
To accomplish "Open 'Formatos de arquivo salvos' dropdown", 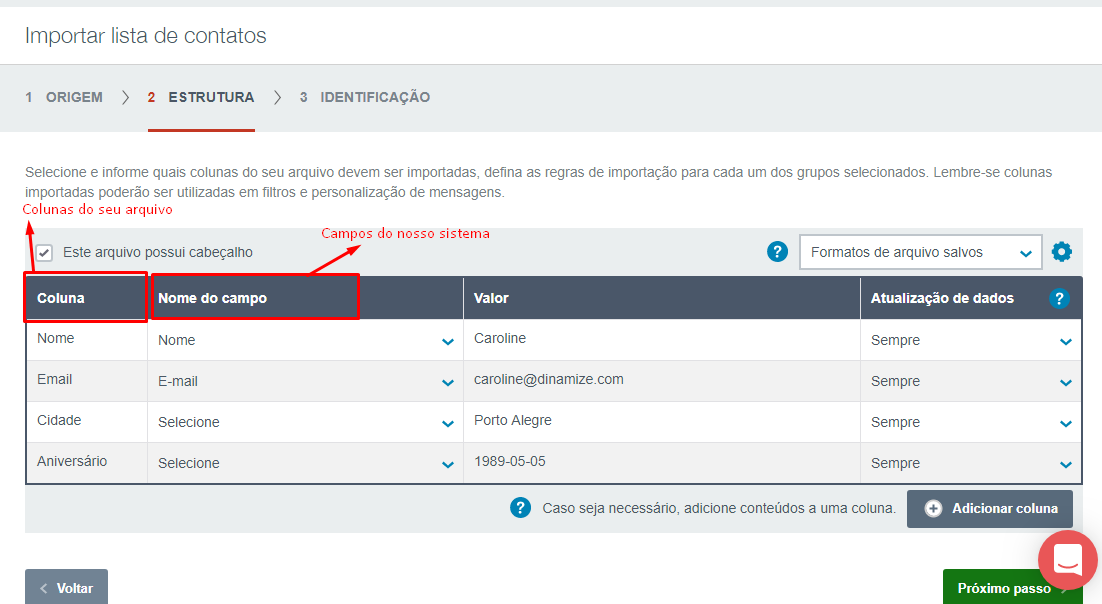I will [920, 252].
